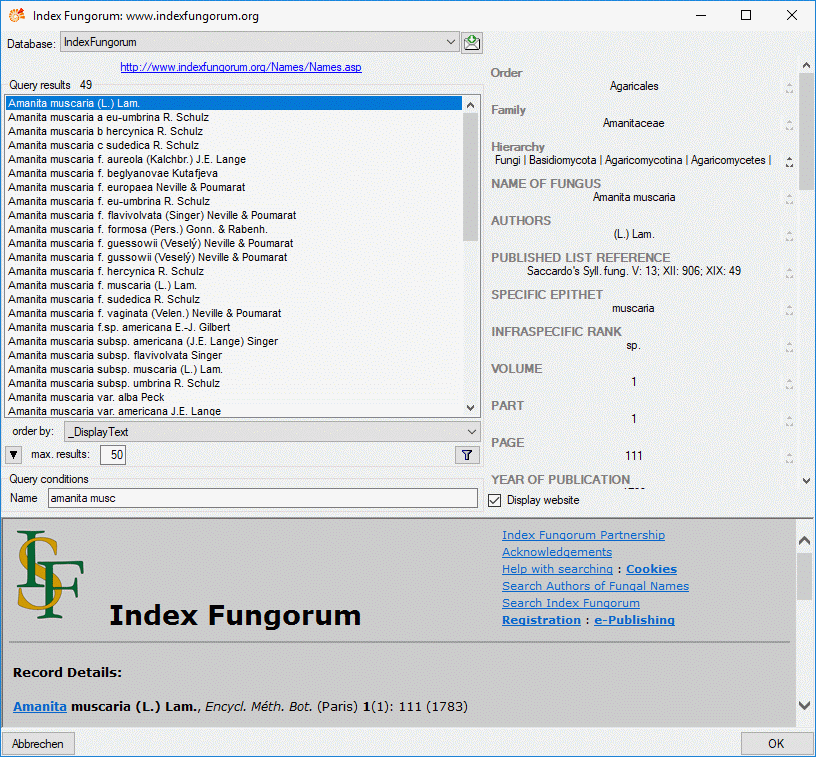Screen dimensions: 816x757
Task: Select Amanita muscaria f. hercynica R. Schulz
Action: click(x=234, y=272)
